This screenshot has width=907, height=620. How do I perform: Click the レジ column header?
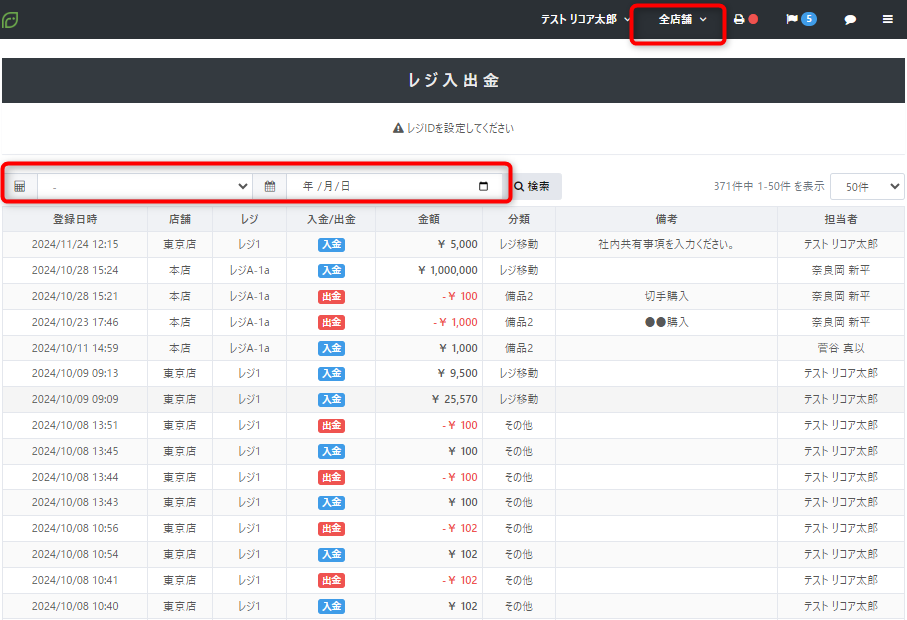249,219
